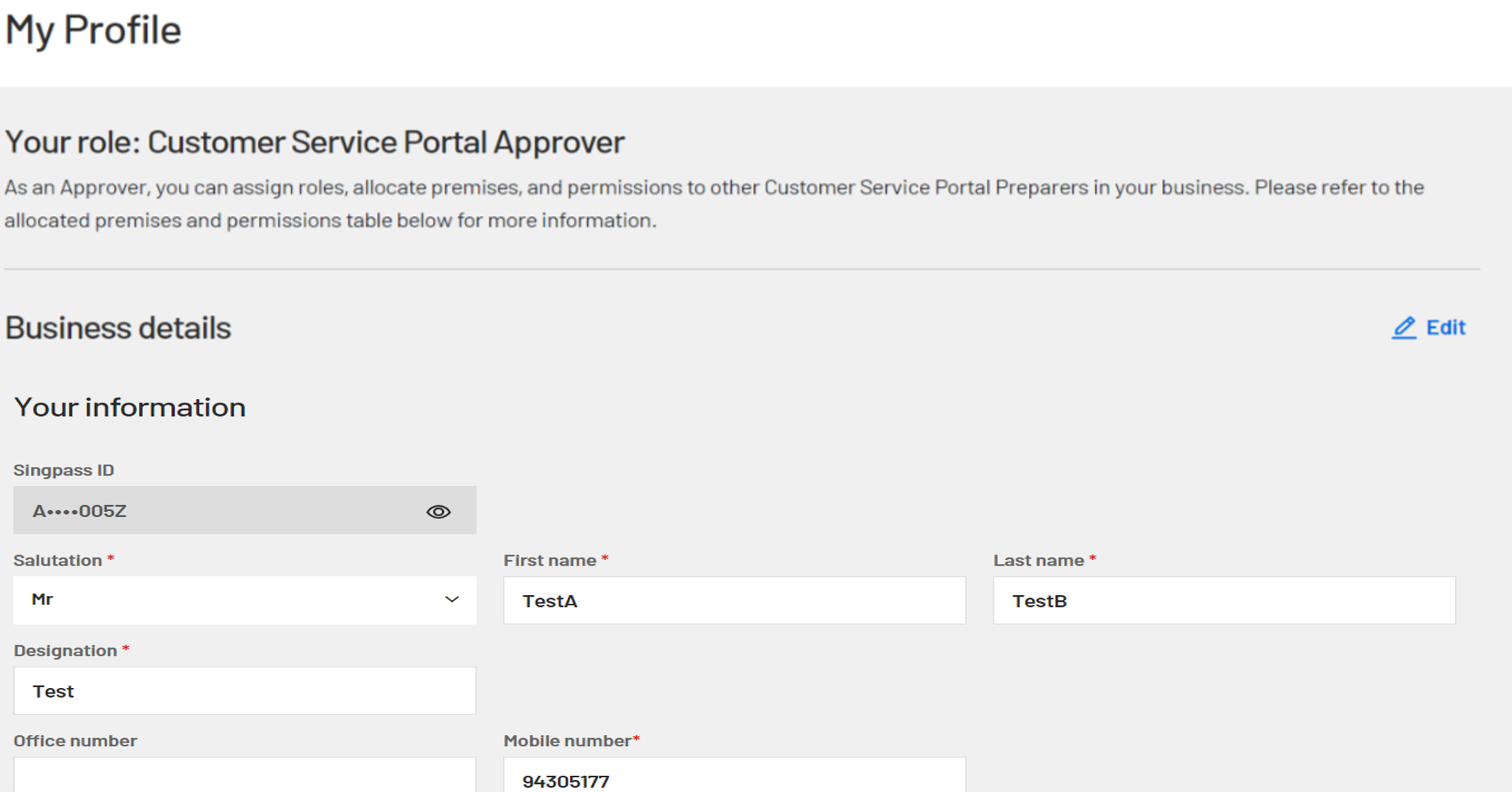Image resolution: width=1512 pixels, height=792 pixels.
Task: Focus the Designation input field
Action: coord(245,690)
